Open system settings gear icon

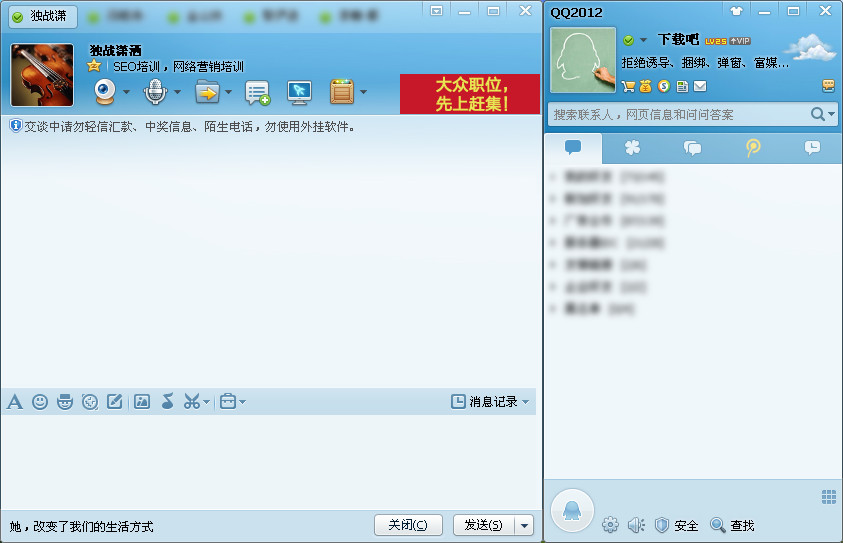(610, 525)
